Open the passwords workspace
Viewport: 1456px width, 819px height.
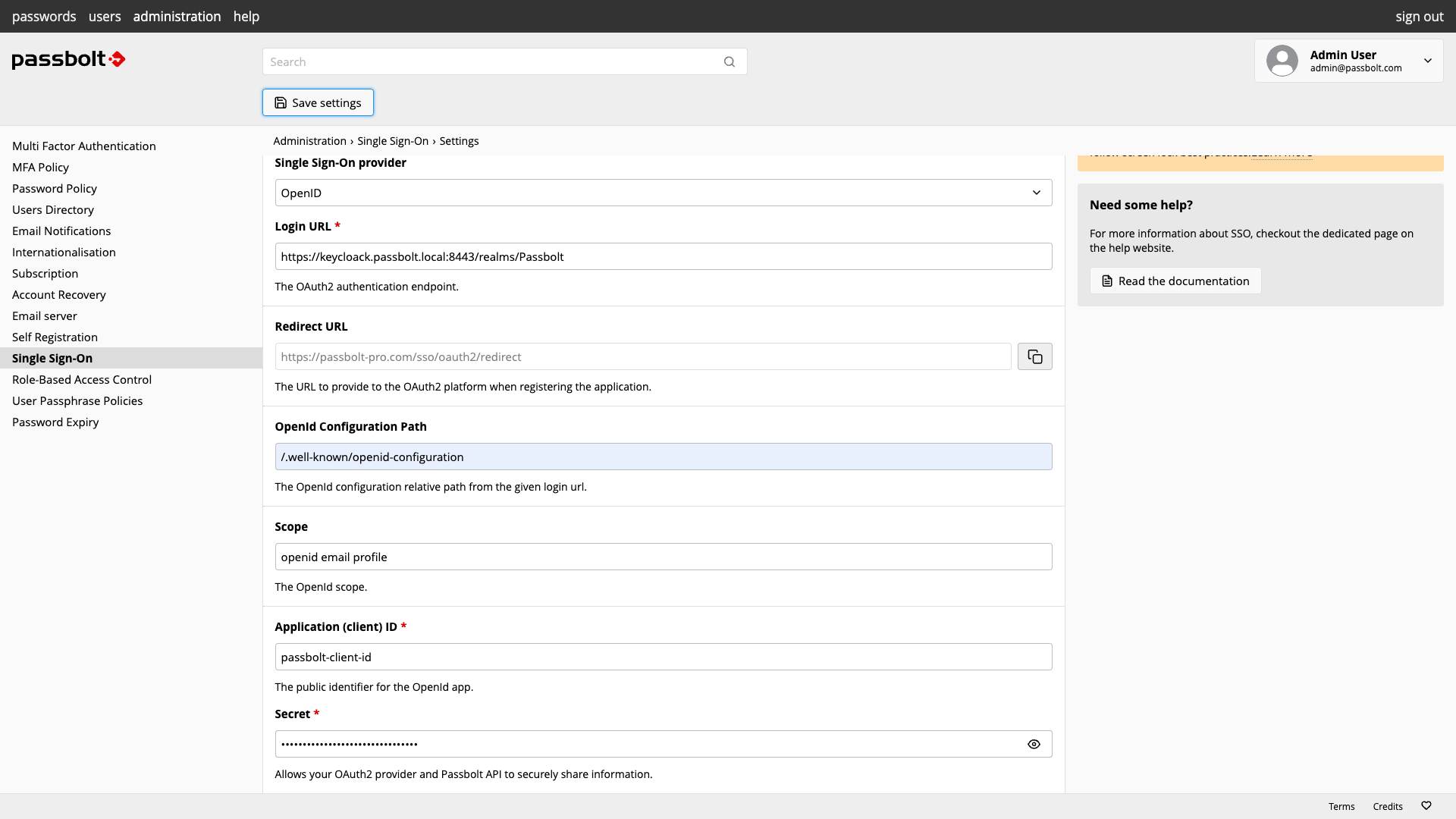[x=44, y=16]
